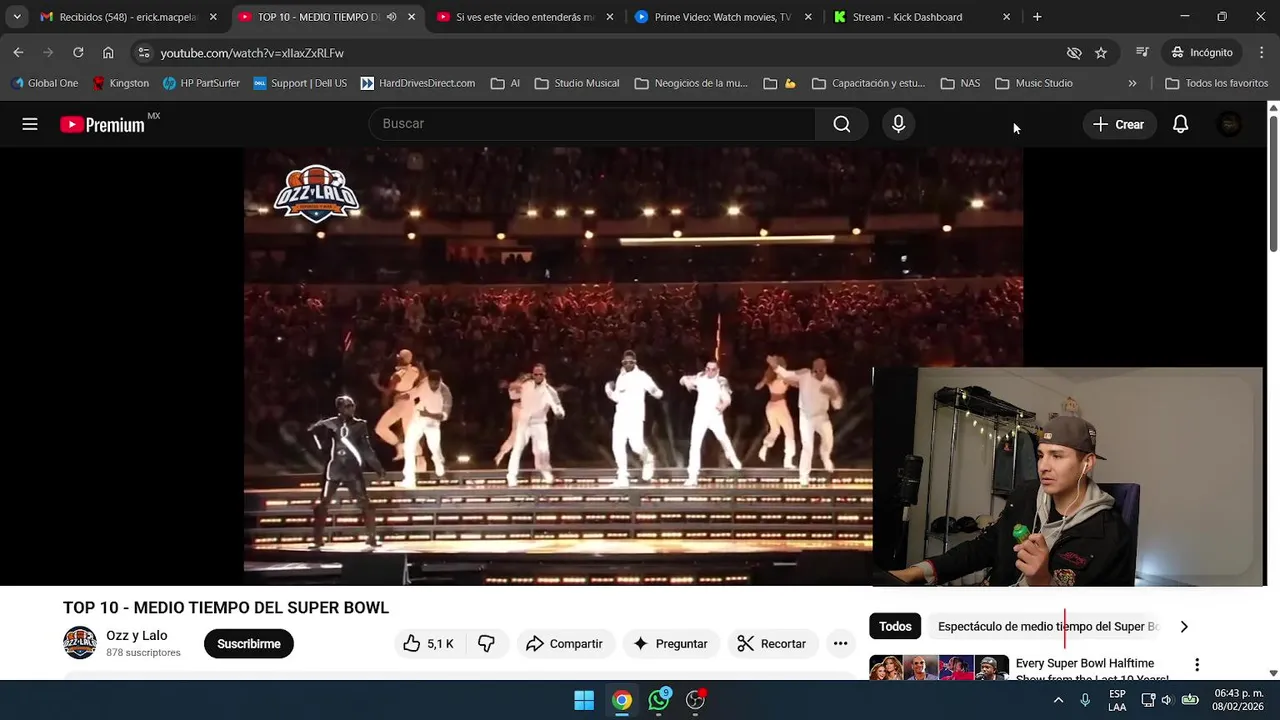Open the Studio Musical bookmarks folder
The height and width of the screenshot is (720, 1280).
click(577, 83)
